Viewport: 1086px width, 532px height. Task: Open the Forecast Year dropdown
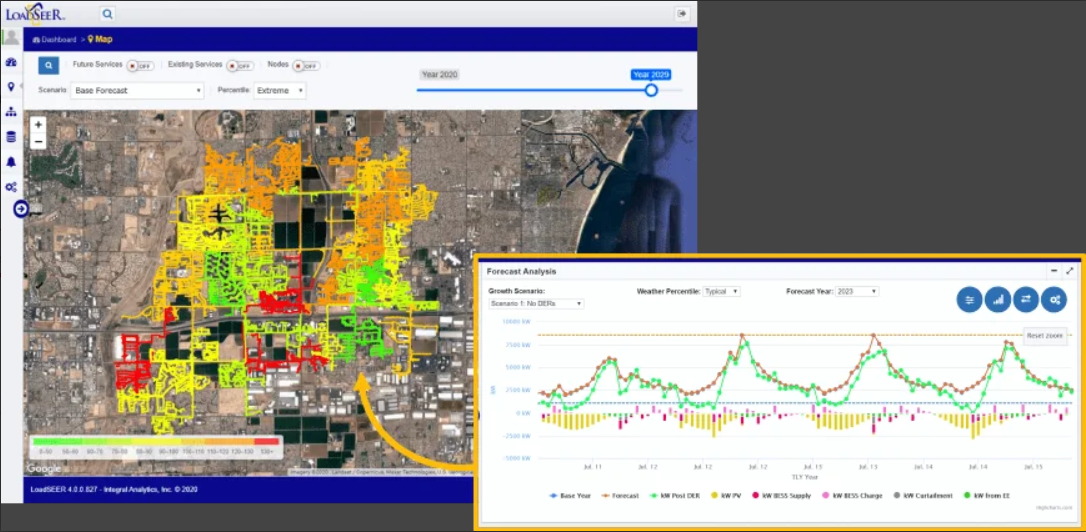857,292
